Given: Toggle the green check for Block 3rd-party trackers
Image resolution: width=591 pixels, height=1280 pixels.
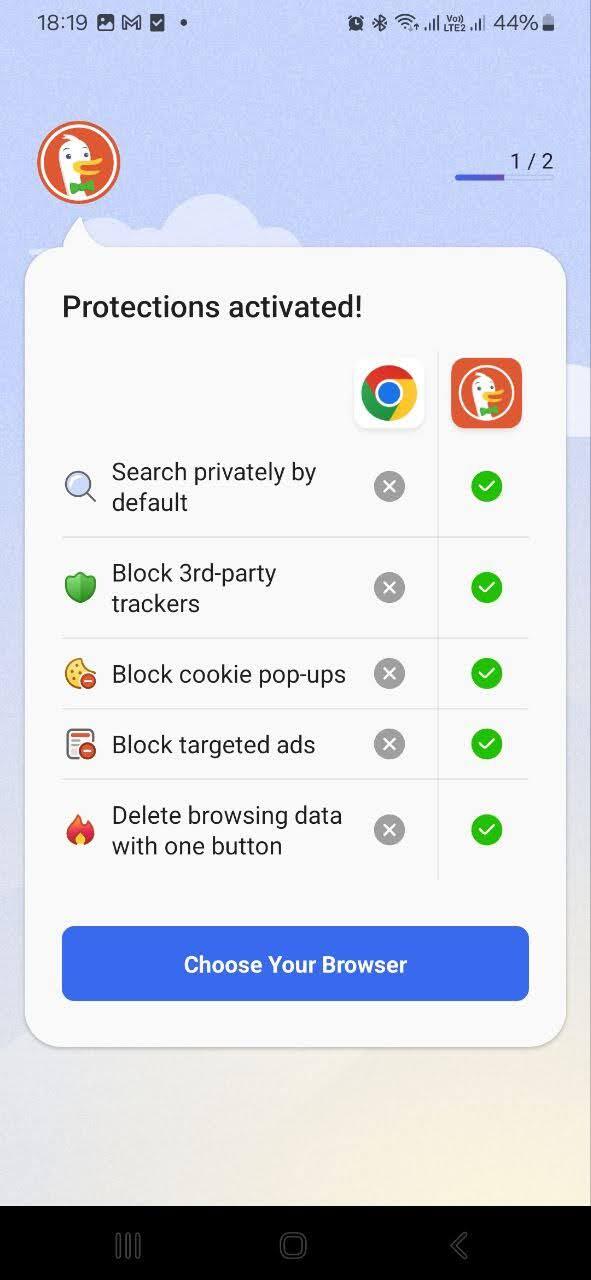Looking at the screenshot, I should [x=486, y=587].
